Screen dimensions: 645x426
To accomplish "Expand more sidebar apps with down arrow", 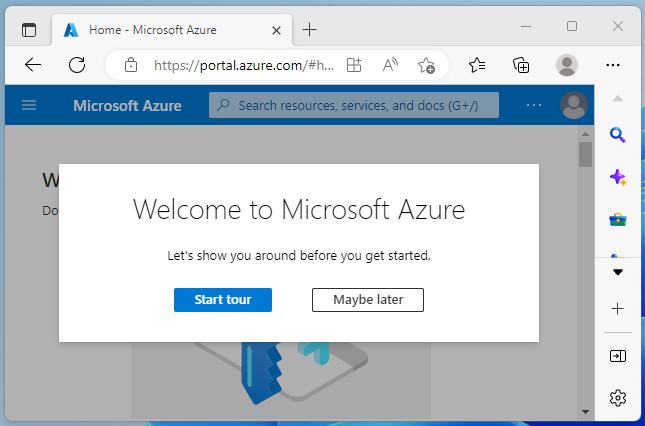I will 618,272.
